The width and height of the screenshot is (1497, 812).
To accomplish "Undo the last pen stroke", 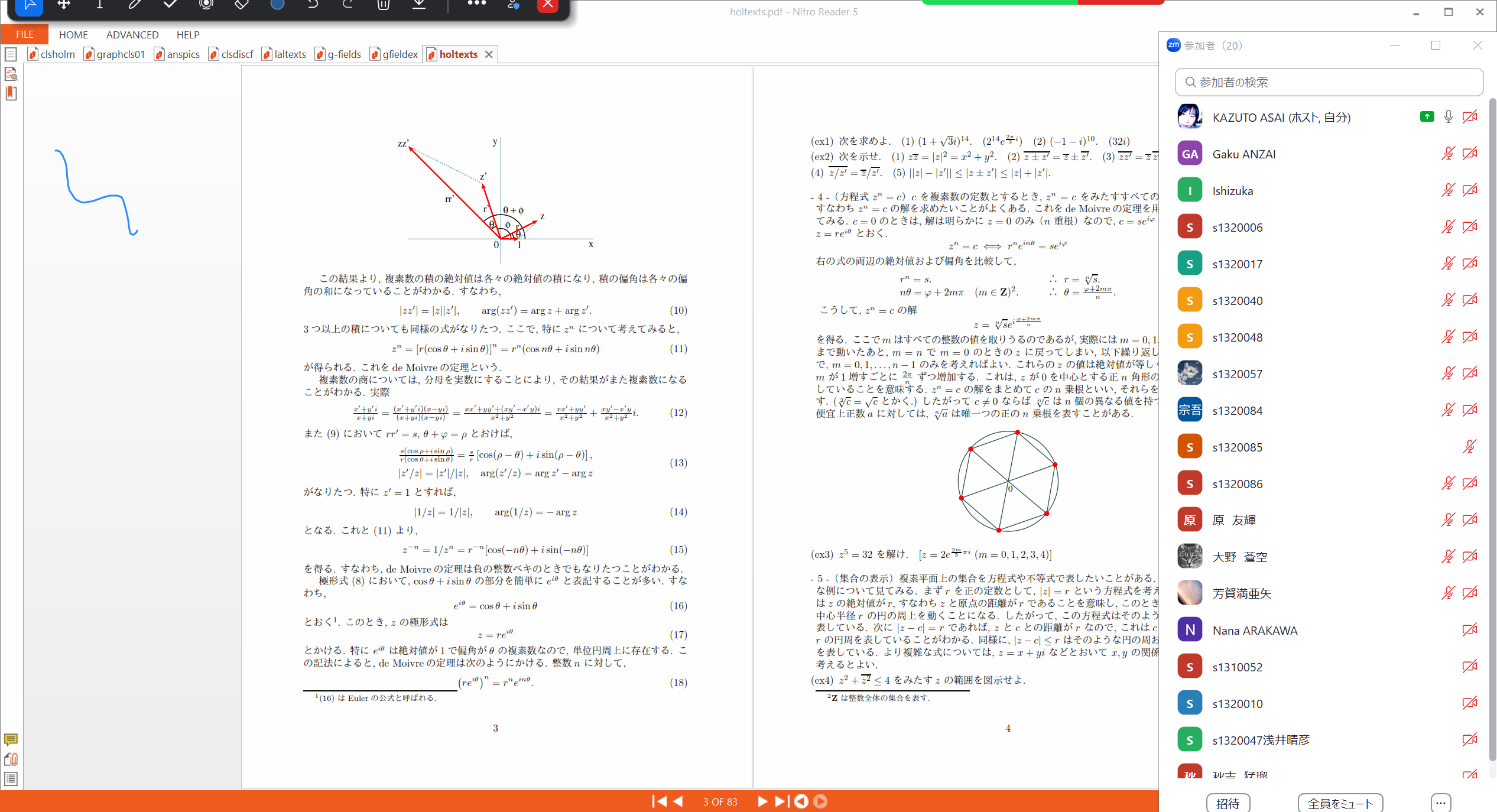I will [313, 6].
